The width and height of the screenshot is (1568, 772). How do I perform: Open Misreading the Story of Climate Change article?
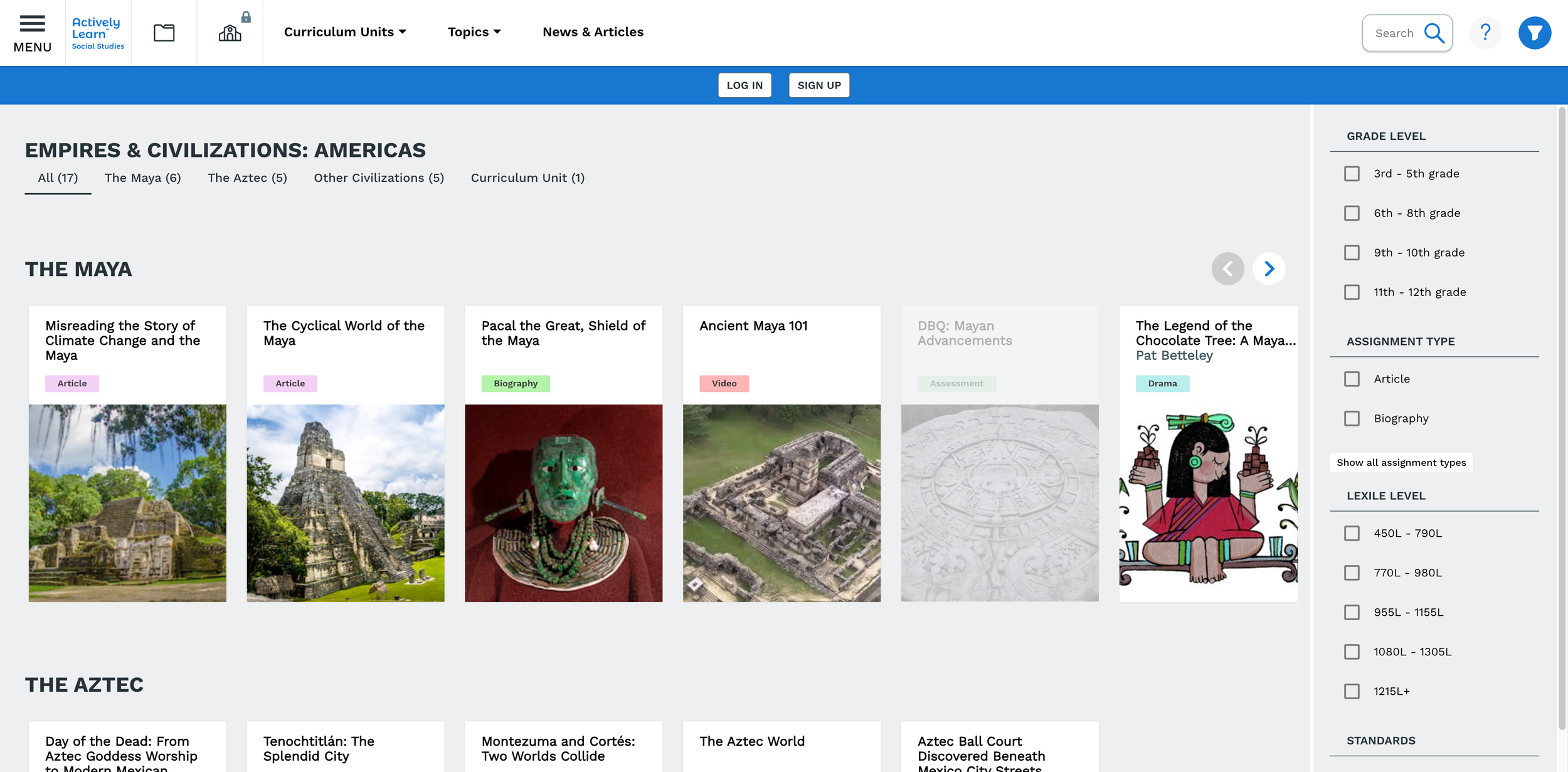point(123,341)
